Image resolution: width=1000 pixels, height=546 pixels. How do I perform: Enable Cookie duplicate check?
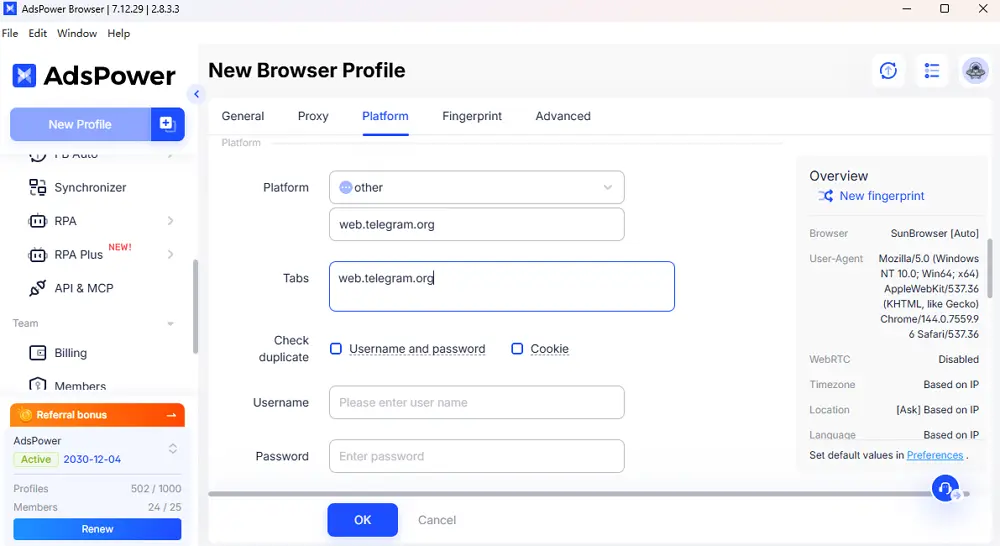[x=517, y=349]
